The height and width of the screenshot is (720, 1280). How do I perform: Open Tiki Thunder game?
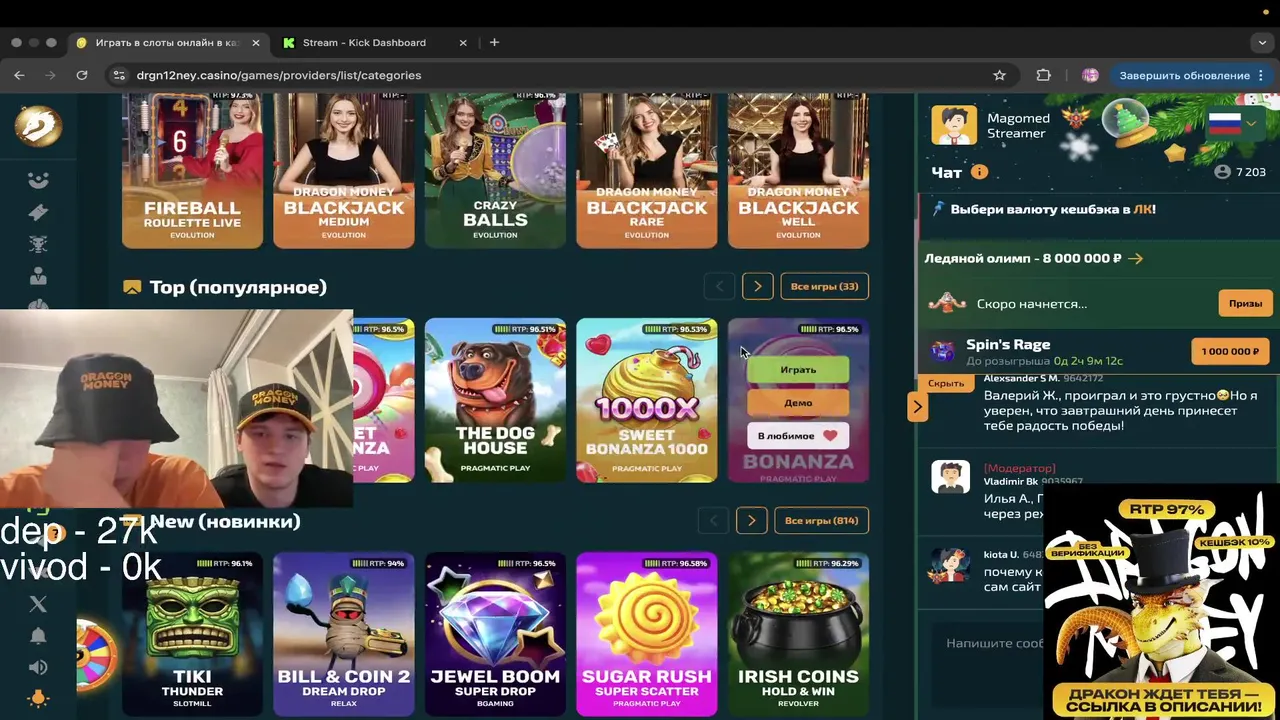coord(192,634)
